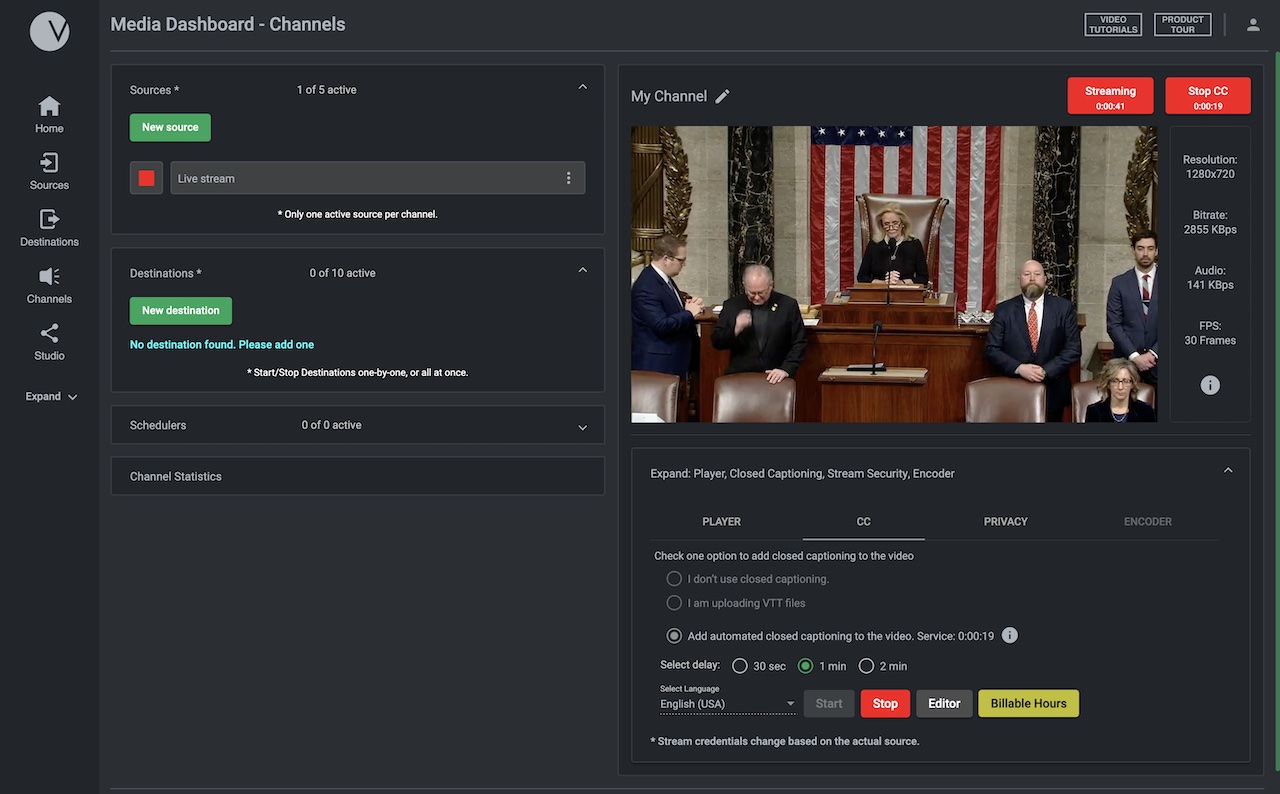Expand the Schedulers section

(582, 424)
